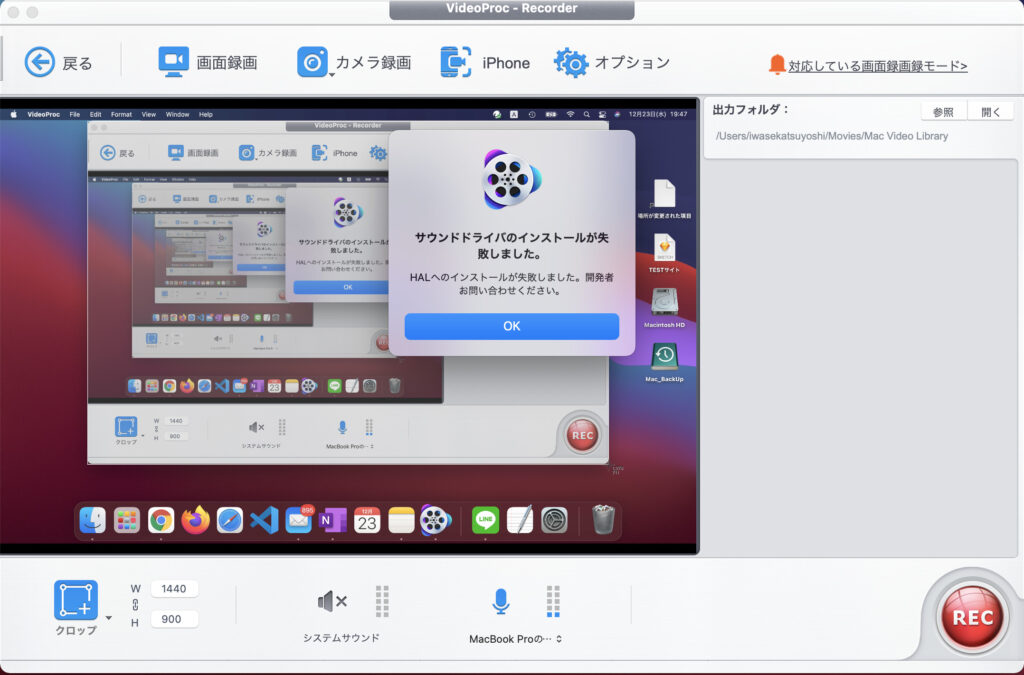Open Mail with the 895 badge
The width and height of the screenshot is (1024, 675).
coord(298,520)
